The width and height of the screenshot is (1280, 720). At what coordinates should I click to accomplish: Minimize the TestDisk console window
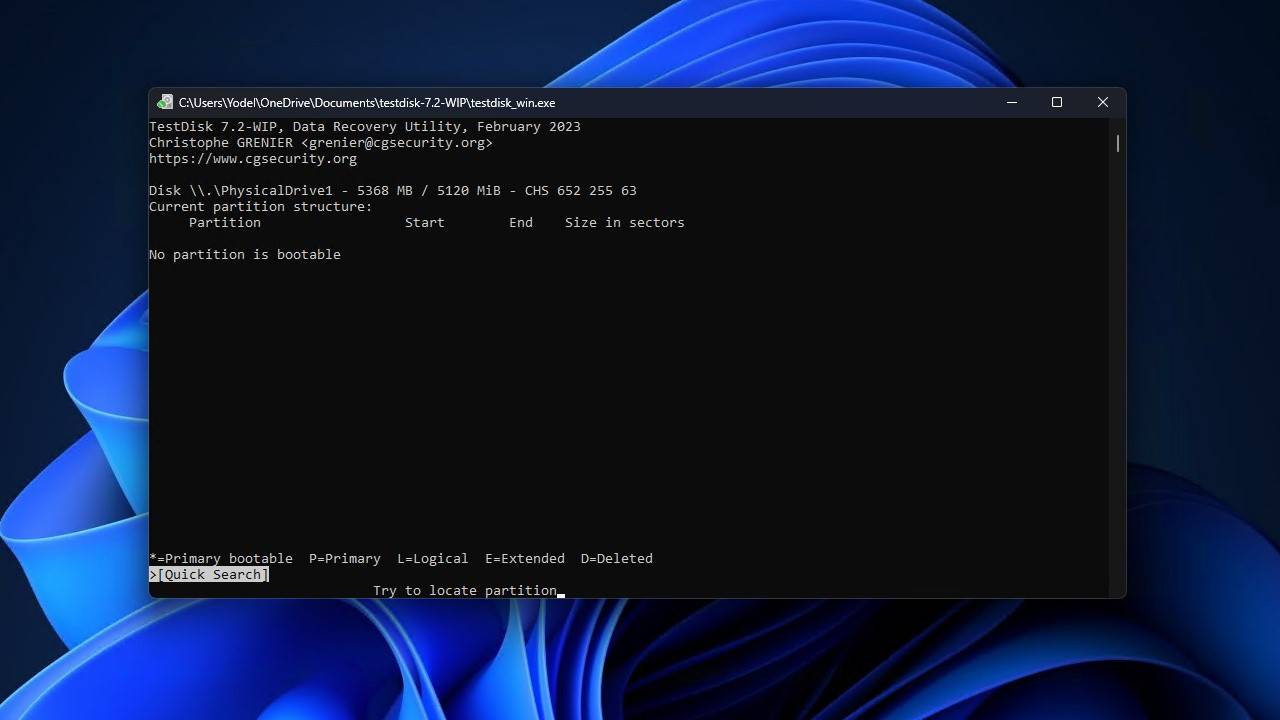1012,103
